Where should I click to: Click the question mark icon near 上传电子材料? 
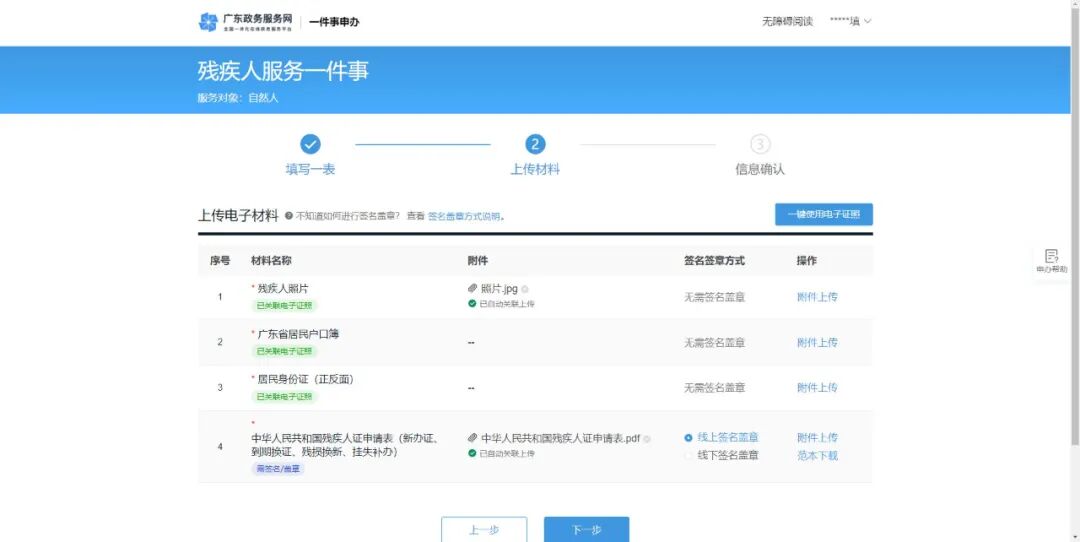(289, 216)
